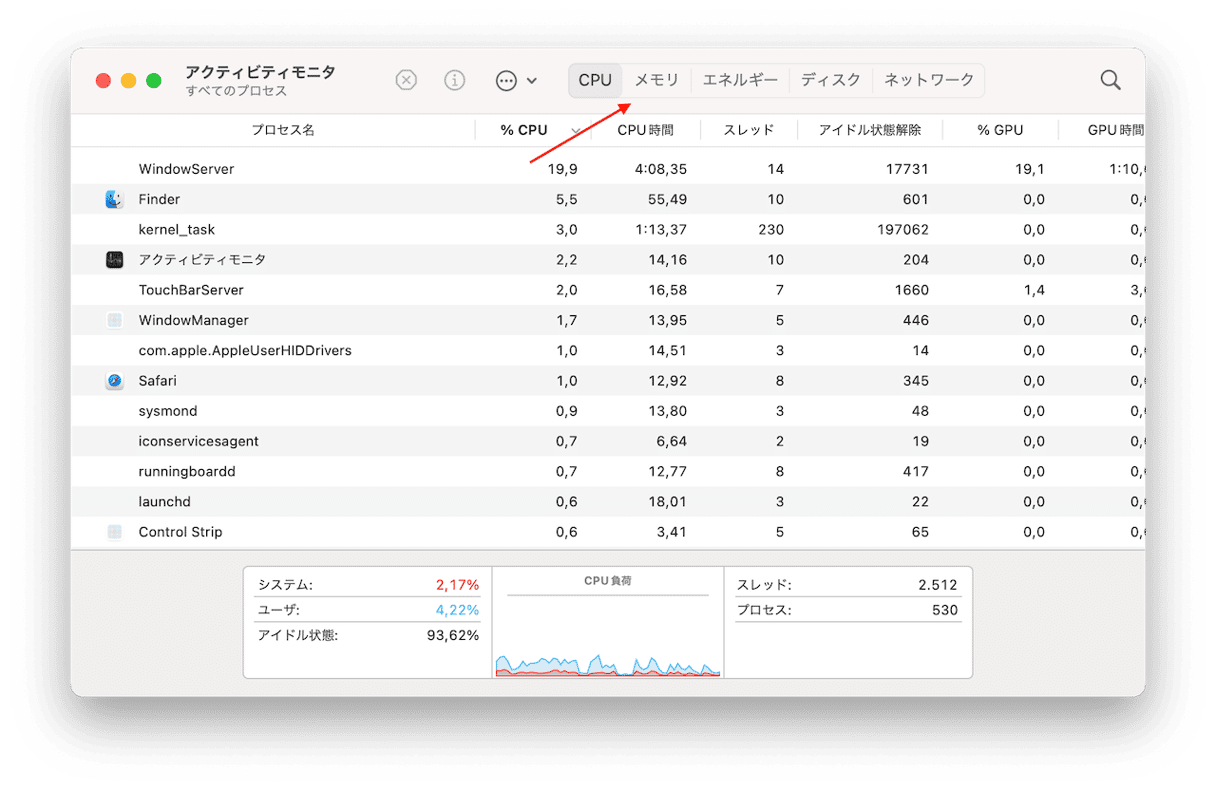1216x790 pixels.
Task: Click kernel_task thread count 230
Action: 771,230
